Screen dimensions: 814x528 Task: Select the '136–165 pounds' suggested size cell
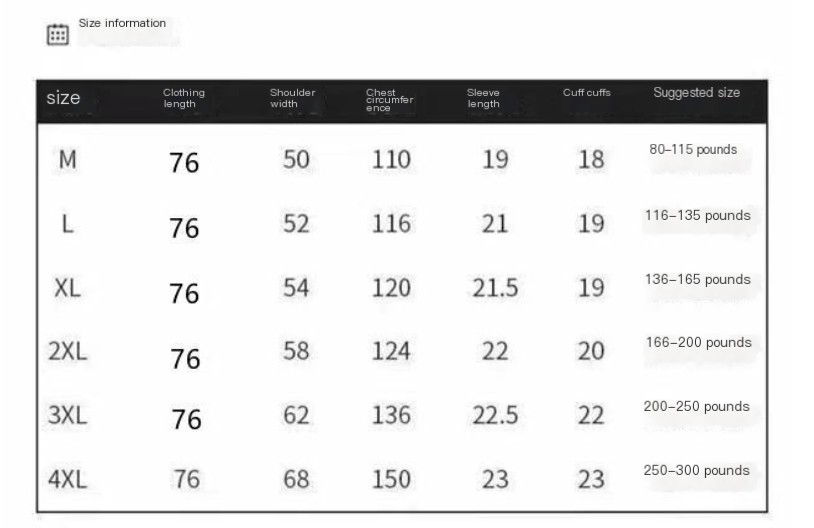click(x=697, y=280)
